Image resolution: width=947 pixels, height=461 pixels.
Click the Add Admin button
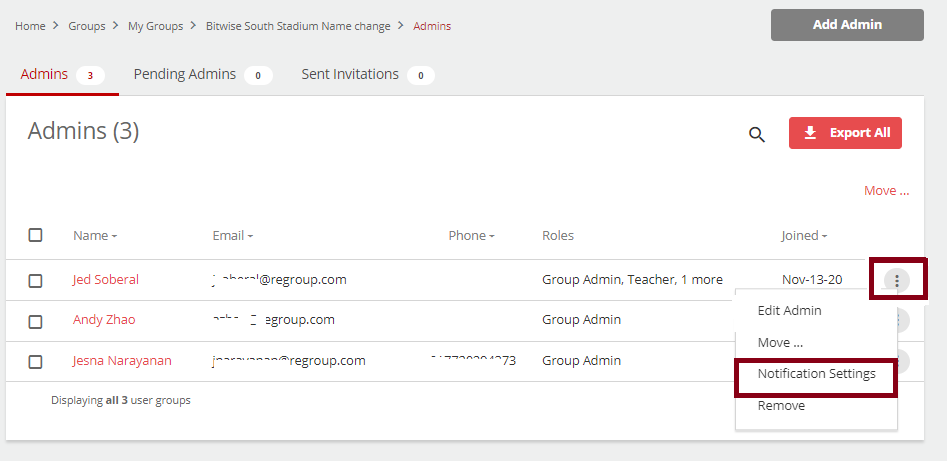[x=847, y=25]
